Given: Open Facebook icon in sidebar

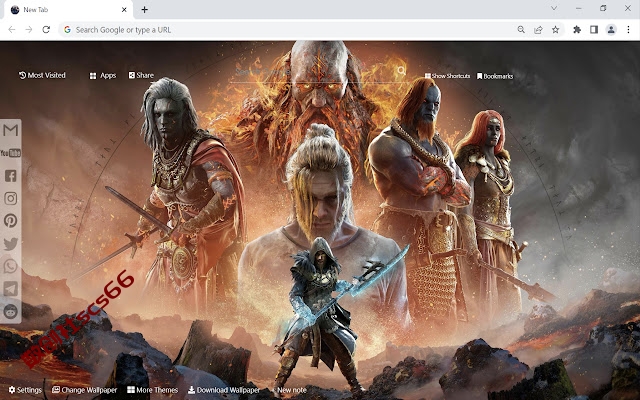Looking at the screenshot, I should point(11,176).
